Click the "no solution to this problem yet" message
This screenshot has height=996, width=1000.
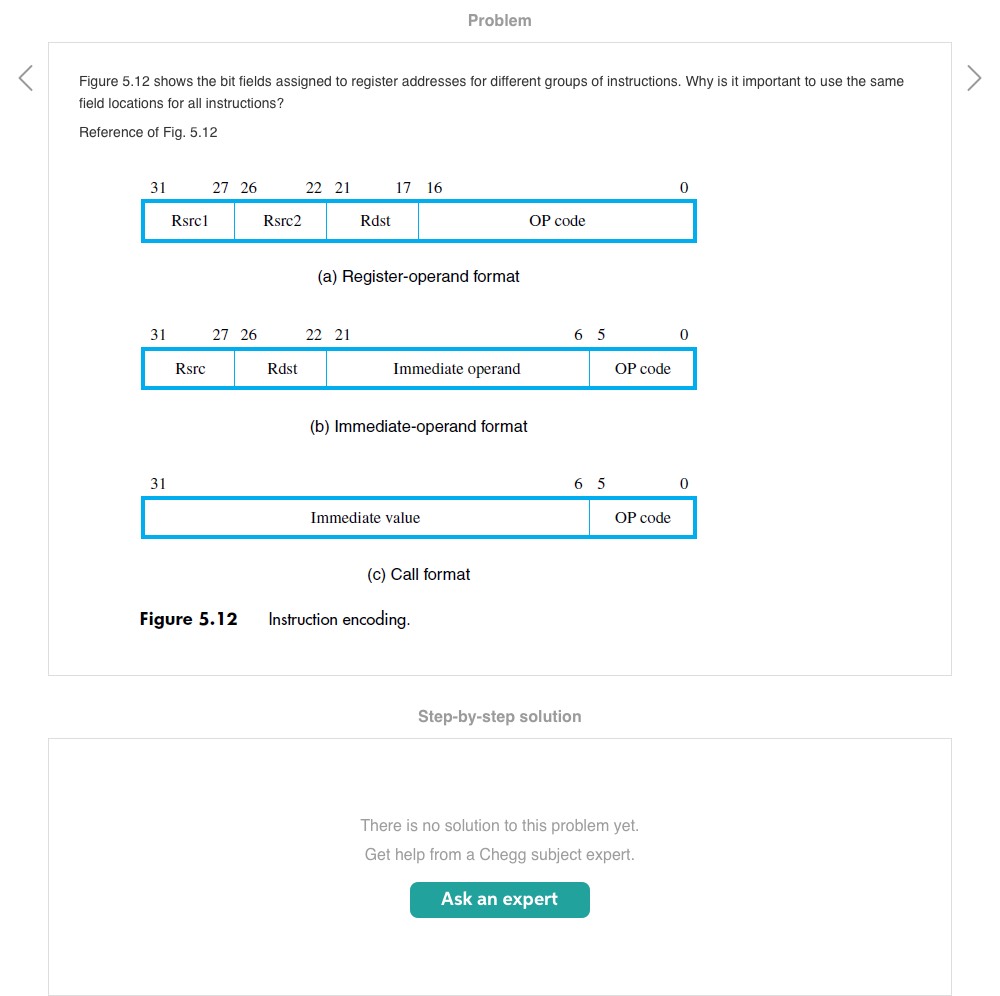[x=499, y=825]
